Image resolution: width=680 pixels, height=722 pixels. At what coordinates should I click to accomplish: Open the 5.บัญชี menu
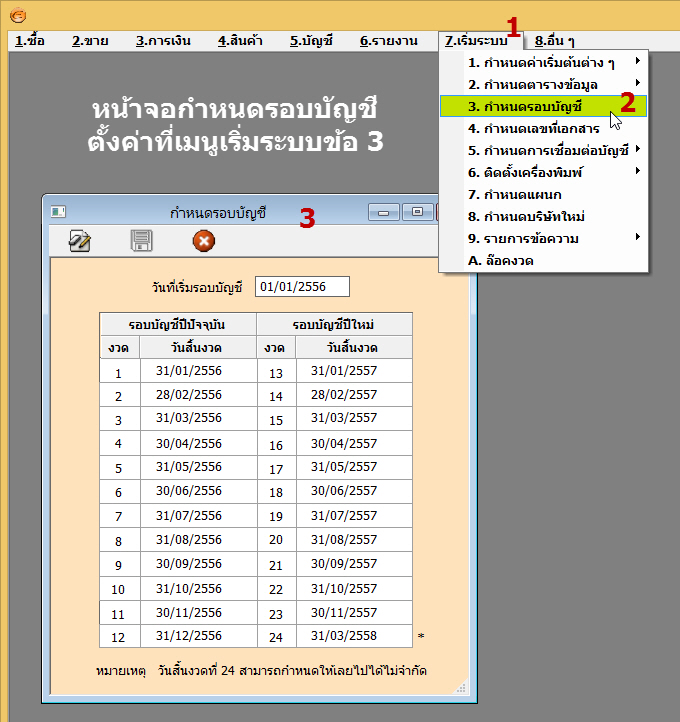(311, 41)
